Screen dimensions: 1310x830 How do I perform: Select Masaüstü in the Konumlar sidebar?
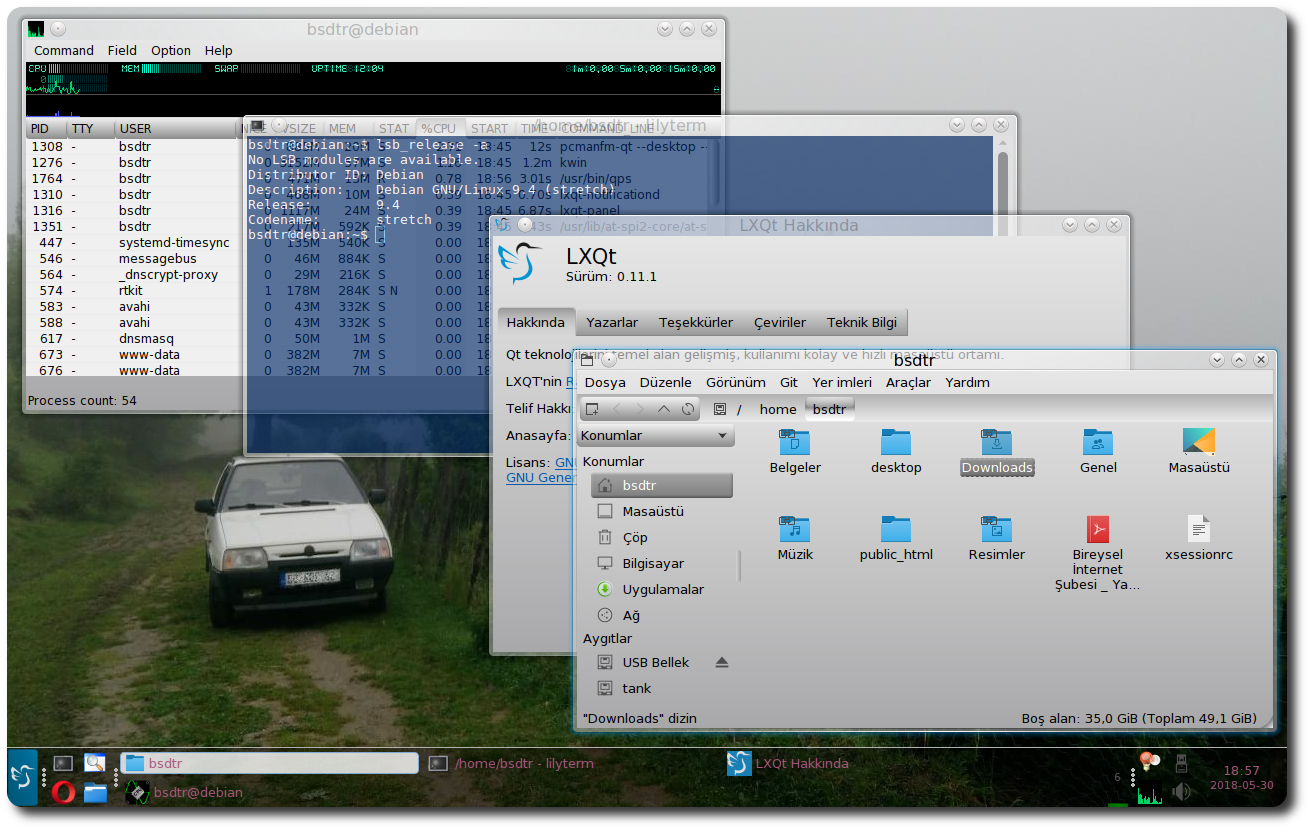pyautogui.click(x=661, y=511)
